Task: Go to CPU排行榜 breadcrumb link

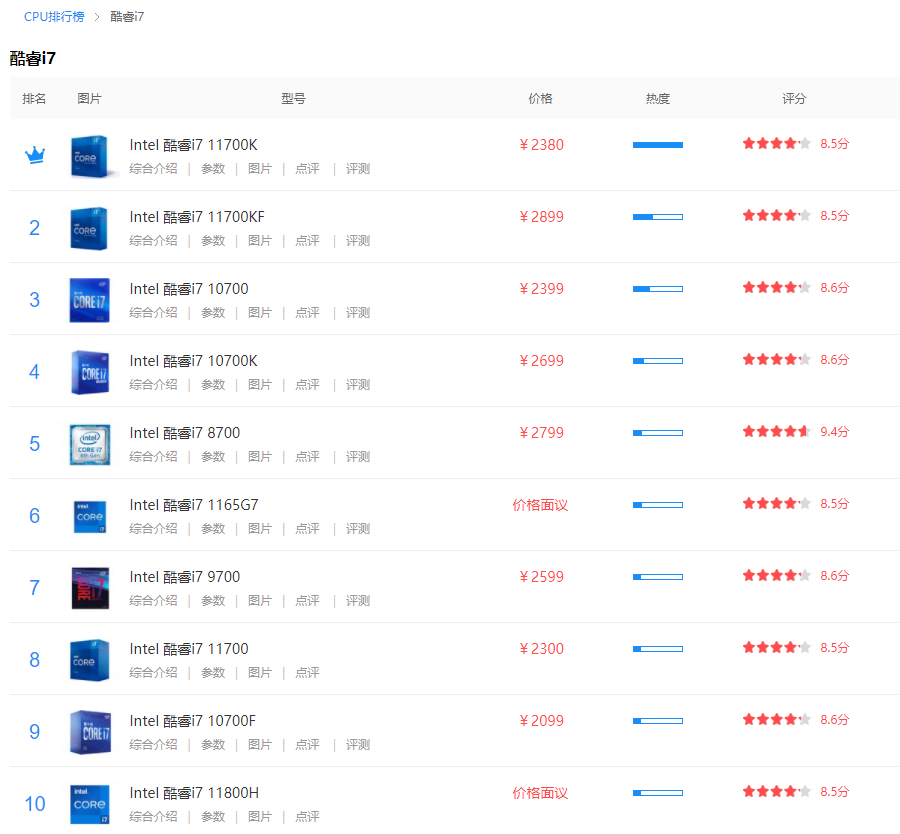Action: [54, 17]
